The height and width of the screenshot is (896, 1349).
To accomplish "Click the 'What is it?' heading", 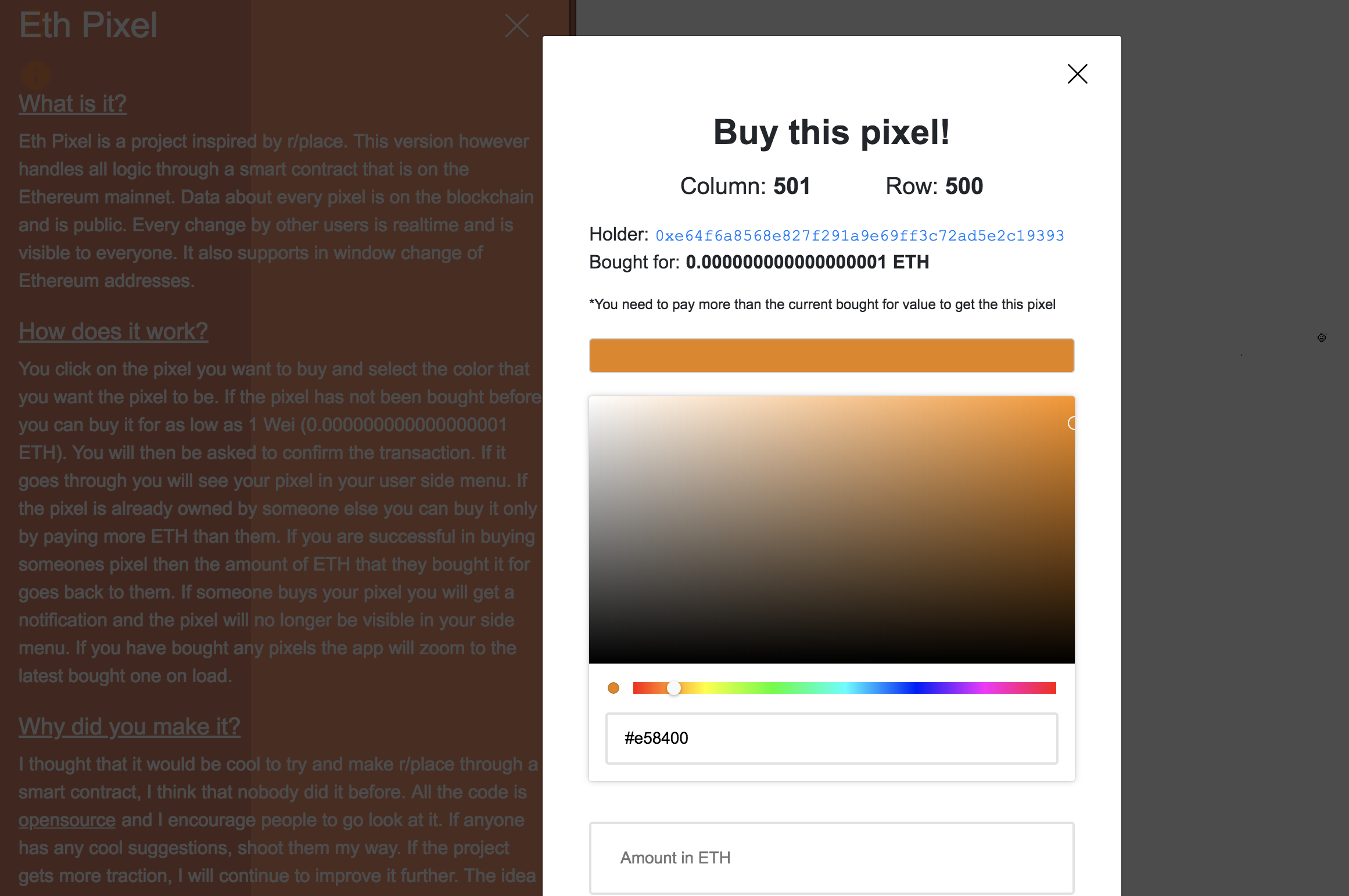I will click(x=73, y=103).
